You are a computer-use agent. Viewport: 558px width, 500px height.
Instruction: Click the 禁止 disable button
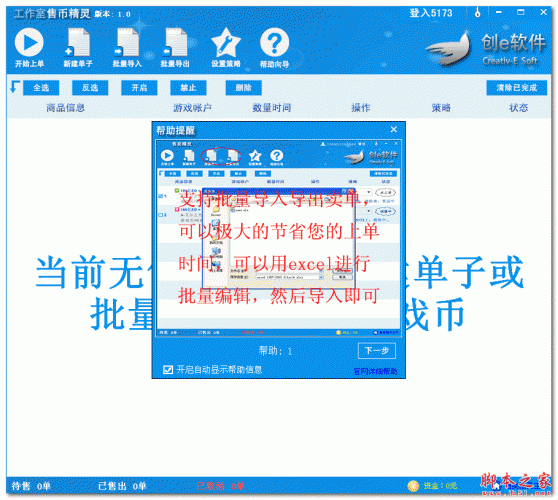[x=188, y=88]
